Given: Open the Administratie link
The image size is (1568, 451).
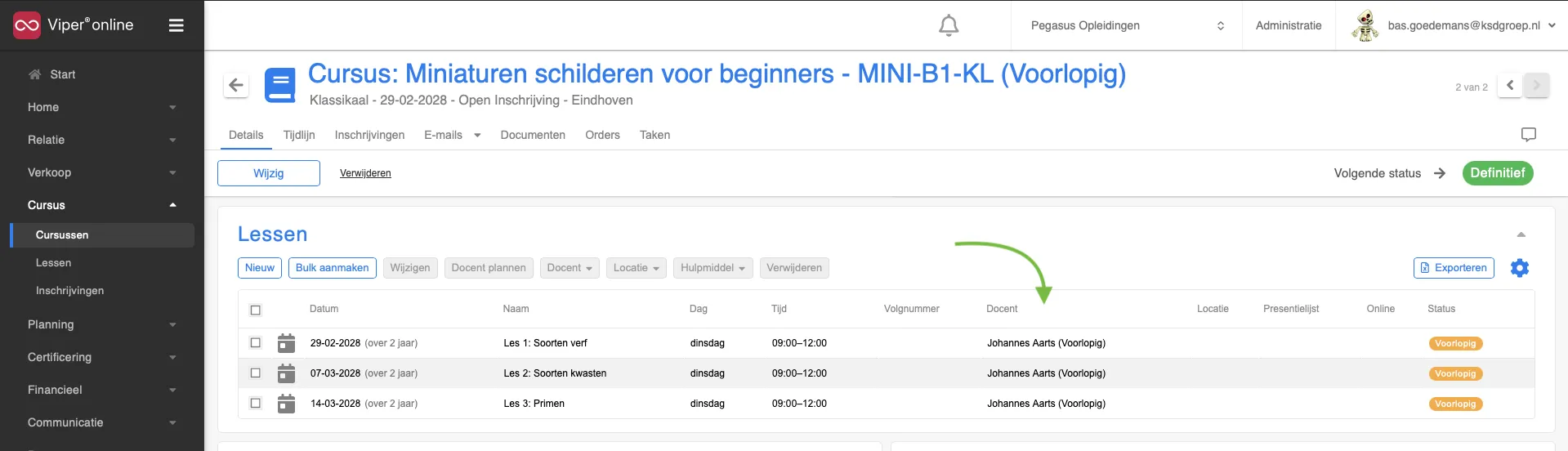Looking at the screenshot, I should (1289, 25).
